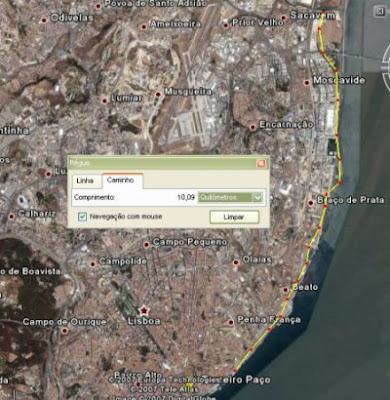Click the Lisboa capital star marker

(144, 311)
